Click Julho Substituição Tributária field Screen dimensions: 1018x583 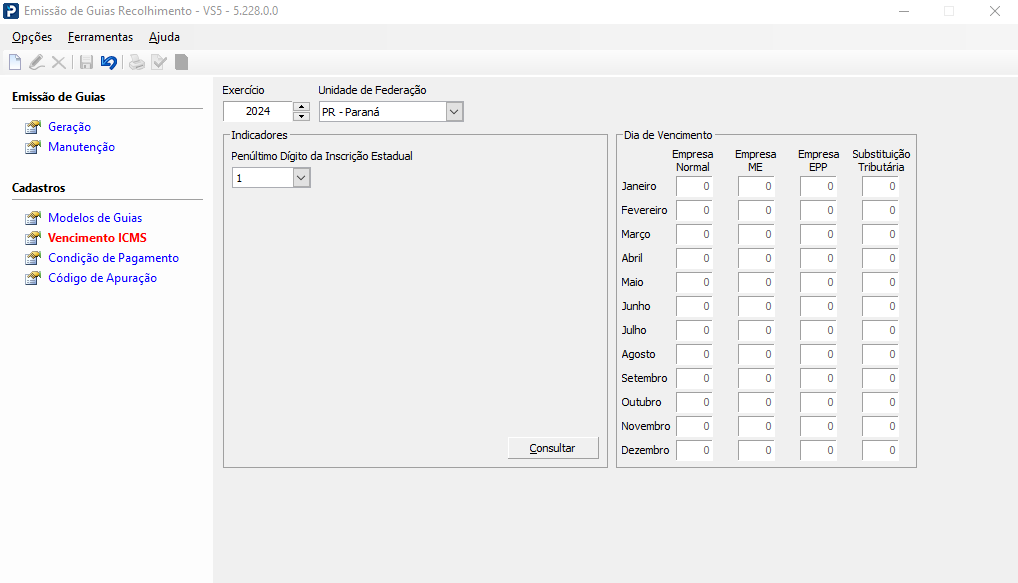[880, 330]
